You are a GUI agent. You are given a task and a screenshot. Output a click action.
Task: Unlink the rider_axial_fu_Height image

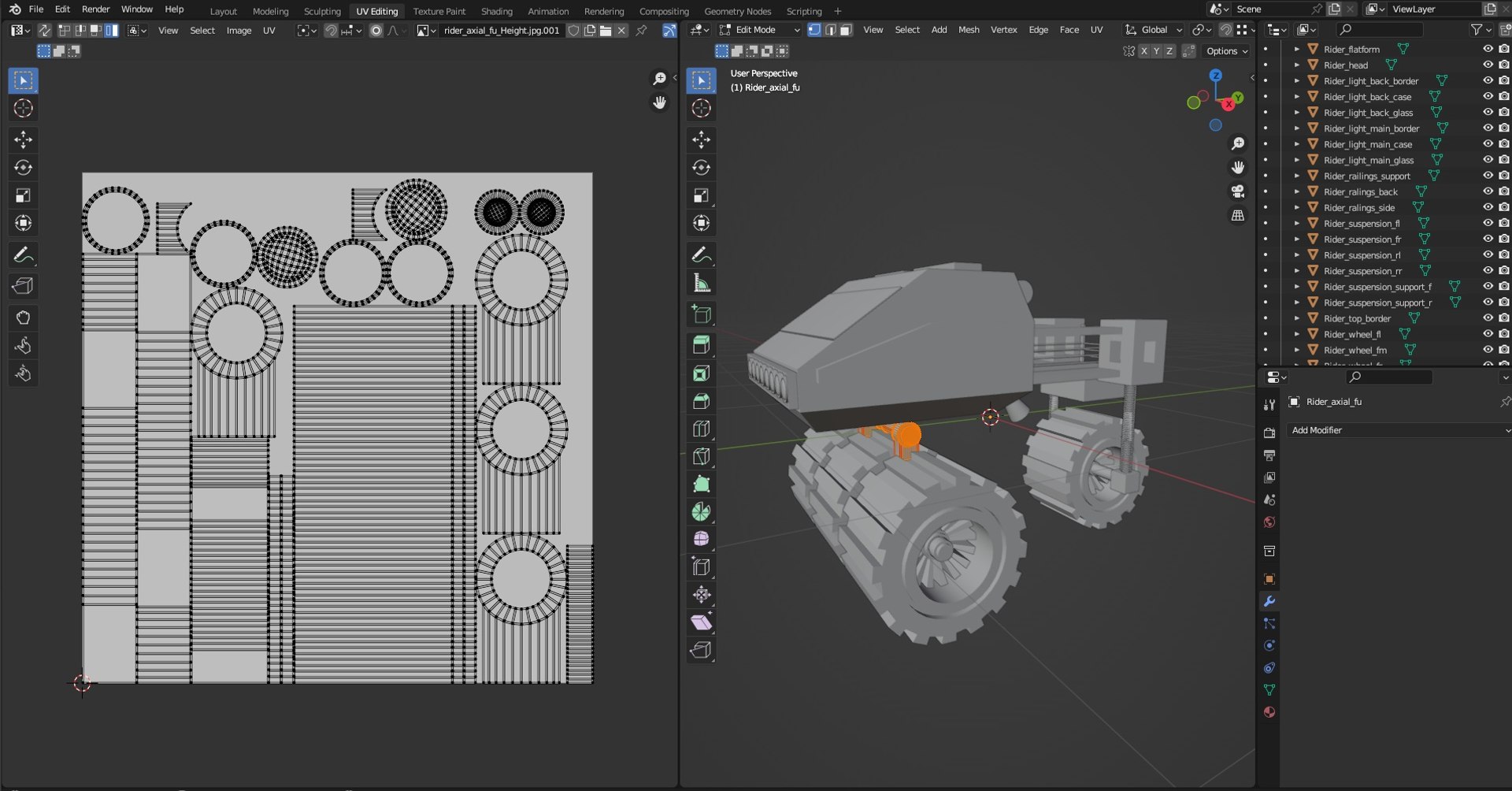click(621, 31)
